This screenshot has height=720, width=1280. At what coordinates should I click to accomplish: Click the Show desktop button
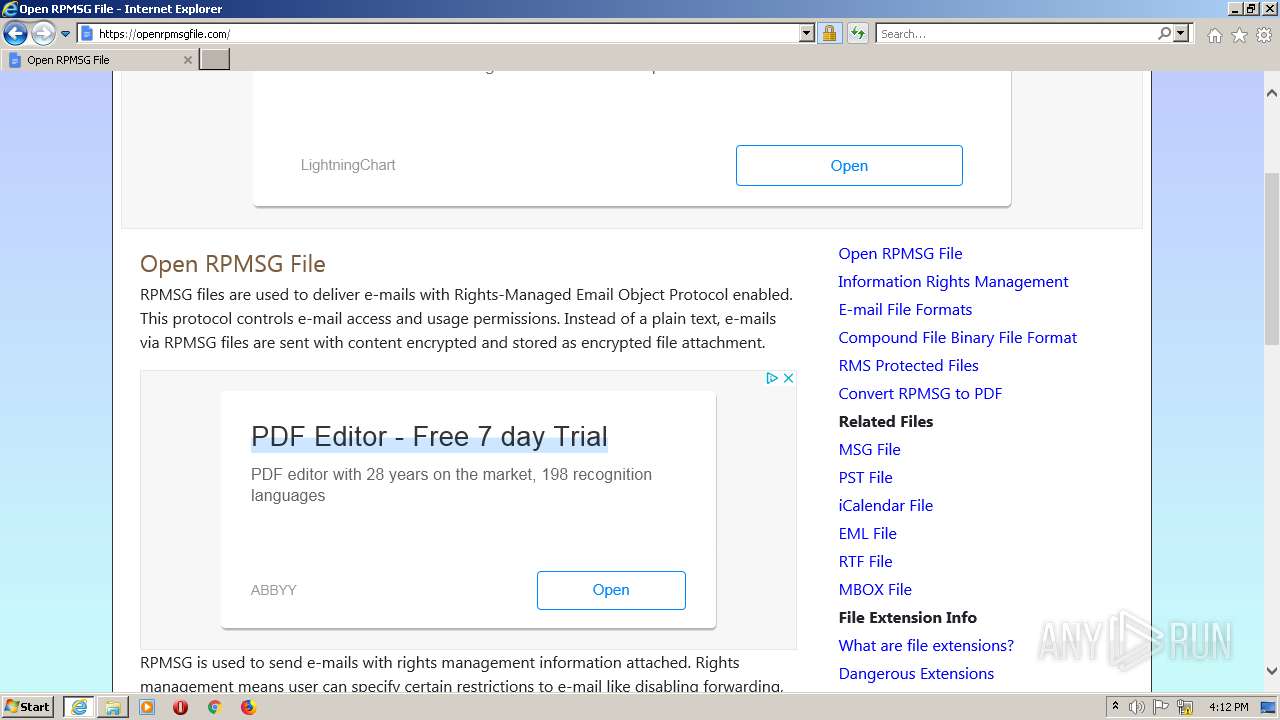pos(1269,707)
